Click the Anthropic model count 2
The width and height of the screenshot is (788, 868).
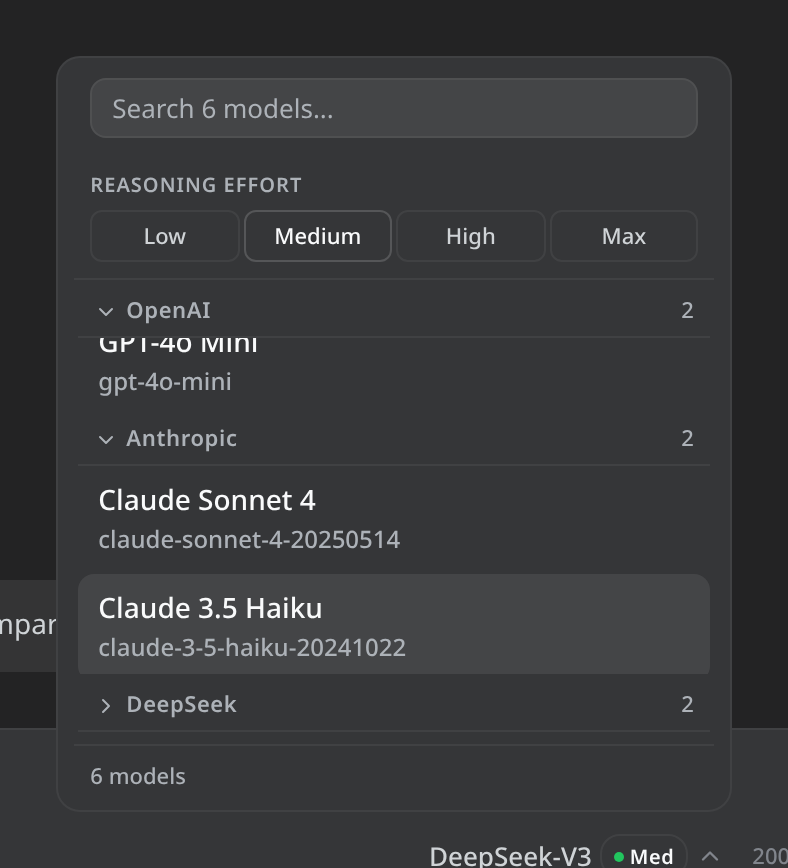pos(687,438)
